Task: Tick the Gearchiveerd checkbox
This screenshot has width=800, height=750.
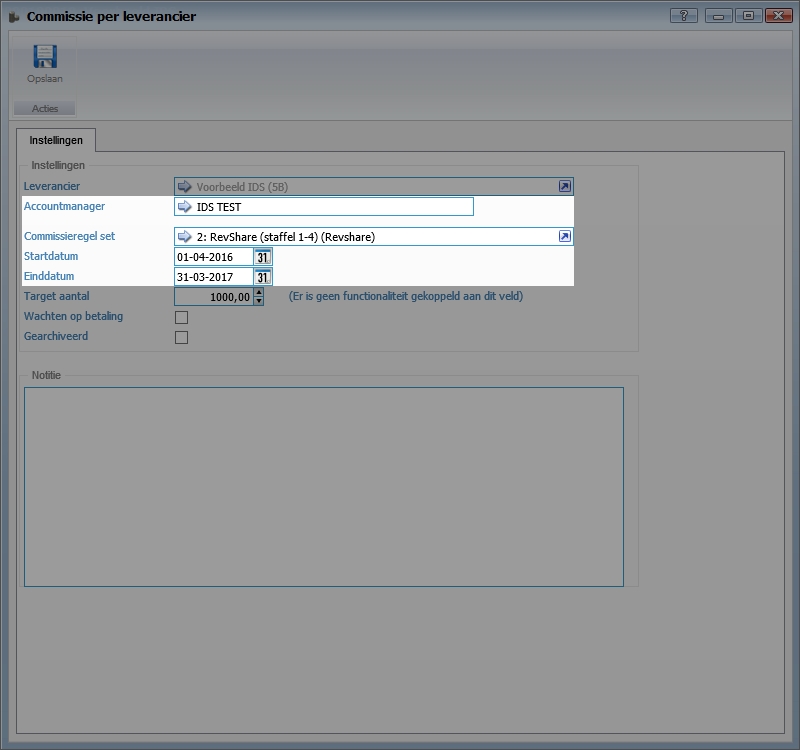Action: [181, 337]
